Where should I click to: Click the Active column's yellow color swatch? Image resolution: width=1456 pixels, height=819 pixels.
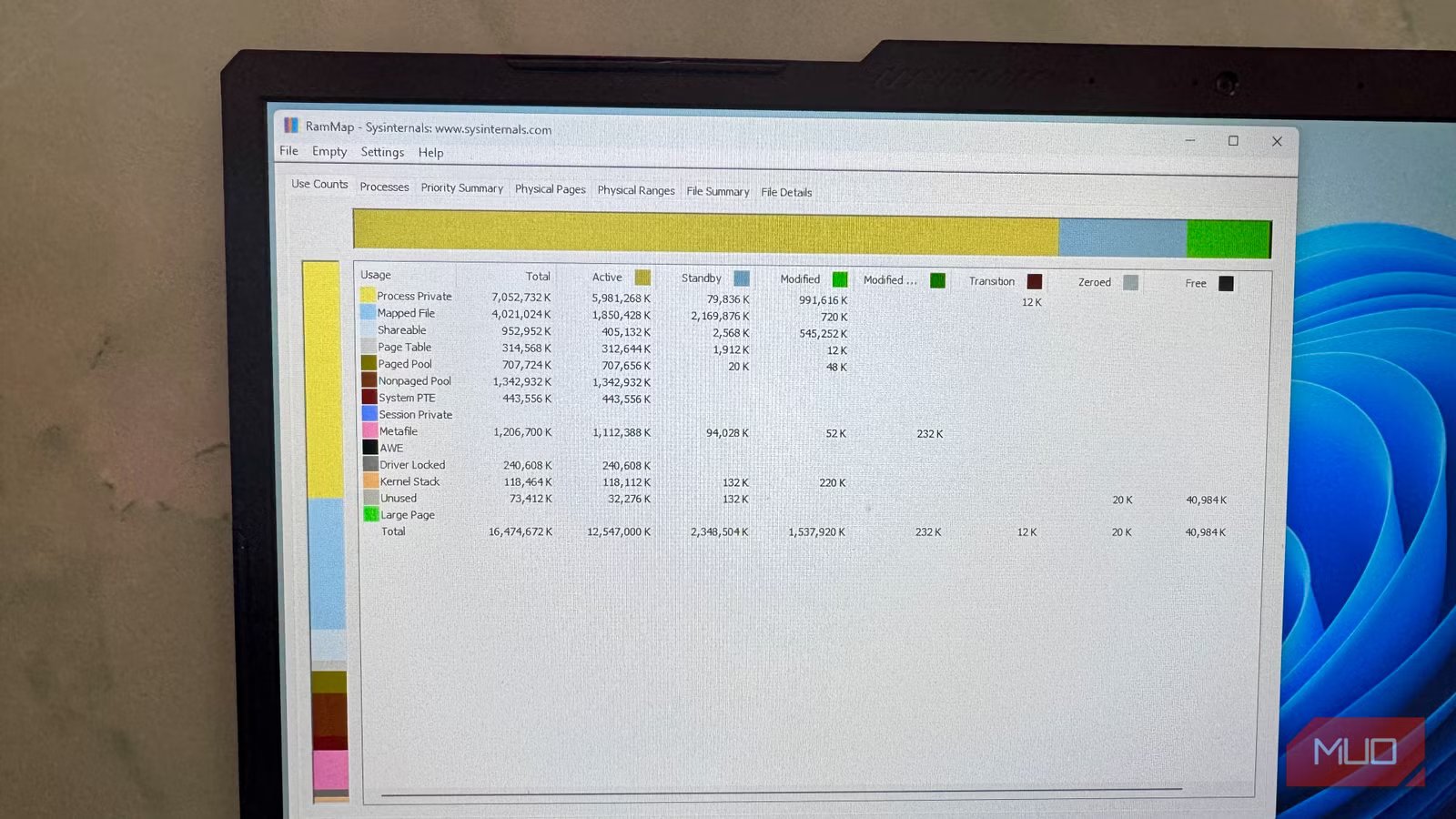642,278
